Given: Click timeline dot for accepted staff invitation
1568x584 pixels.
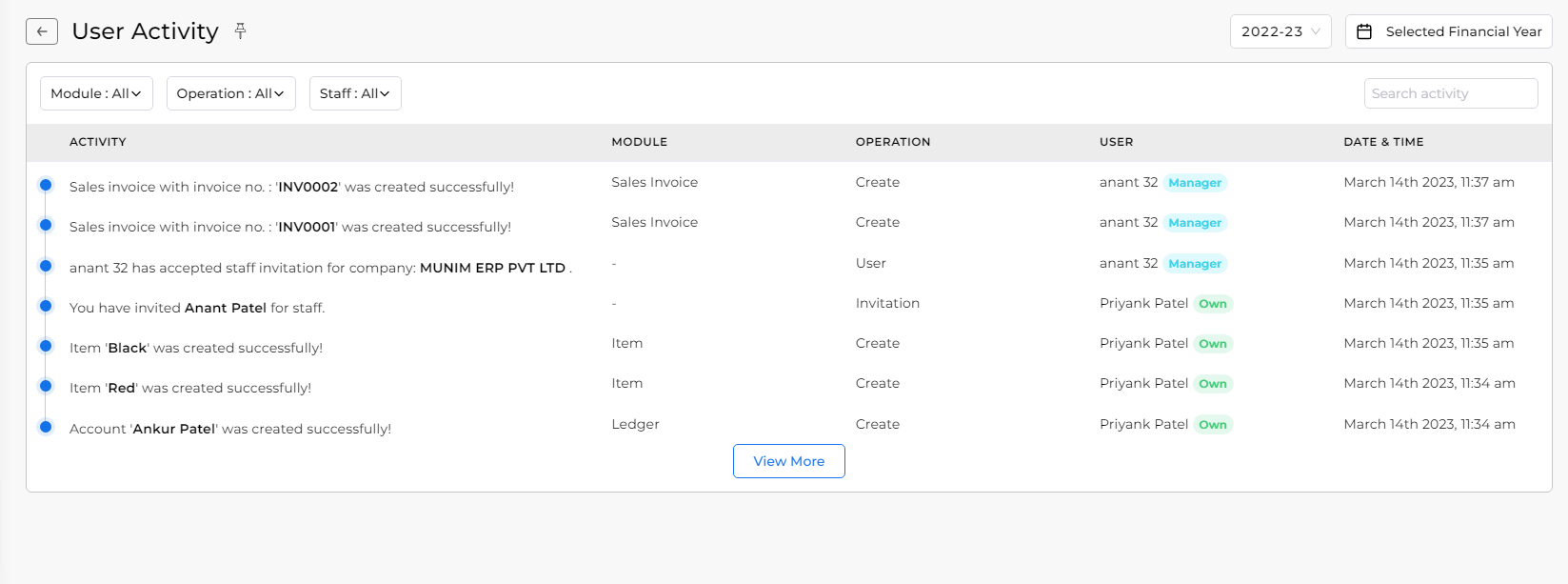Looking at the screenshot, I should [46, 266].
